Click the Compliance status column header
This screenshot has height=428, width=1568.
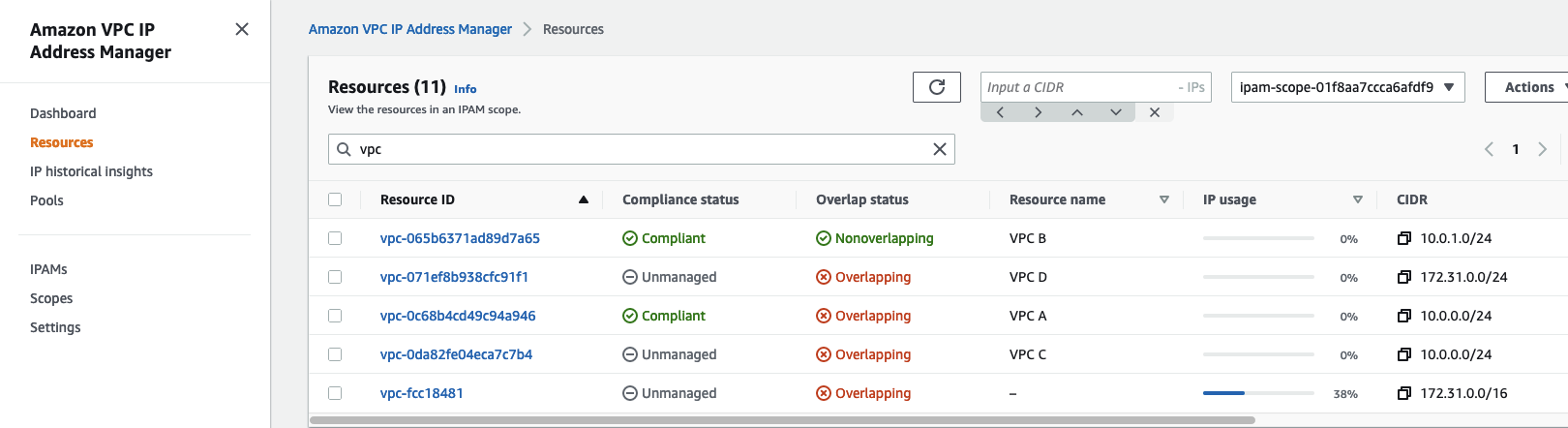[680, 199]
